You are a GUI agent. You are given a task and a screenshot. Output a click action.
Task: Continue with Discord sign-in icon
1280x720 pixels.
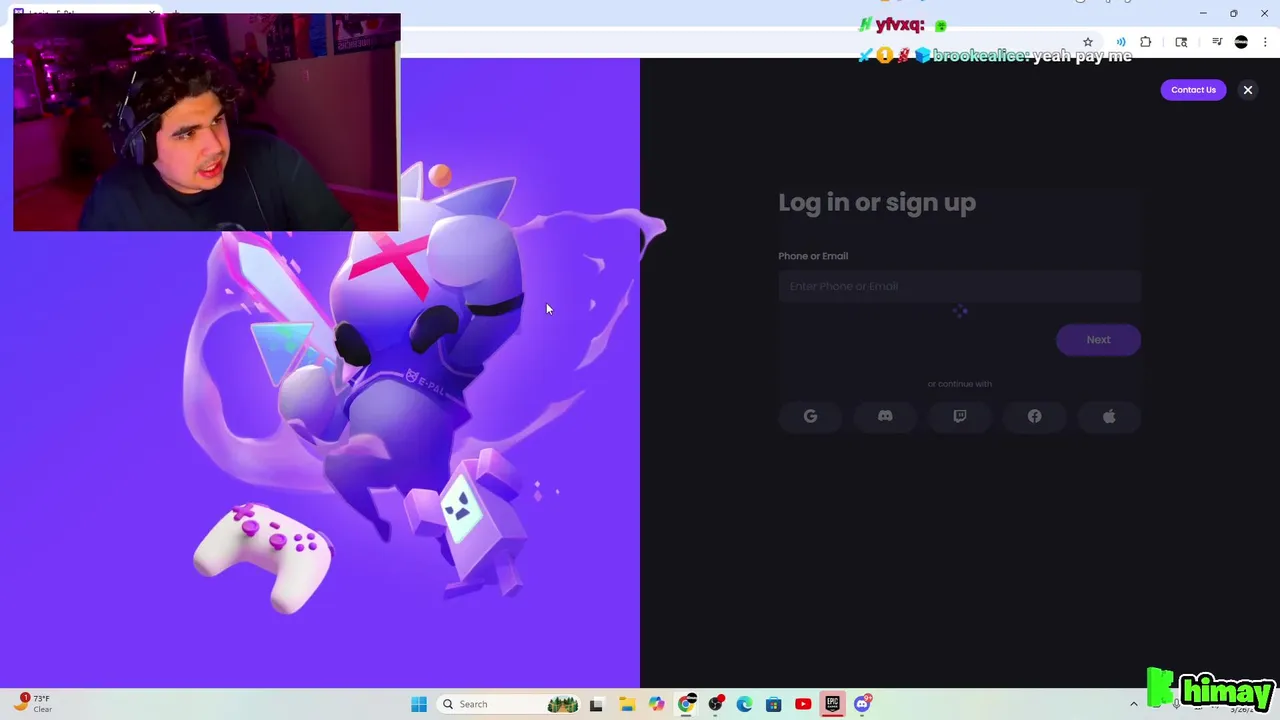pyautogui.click(x=885, y=416)
